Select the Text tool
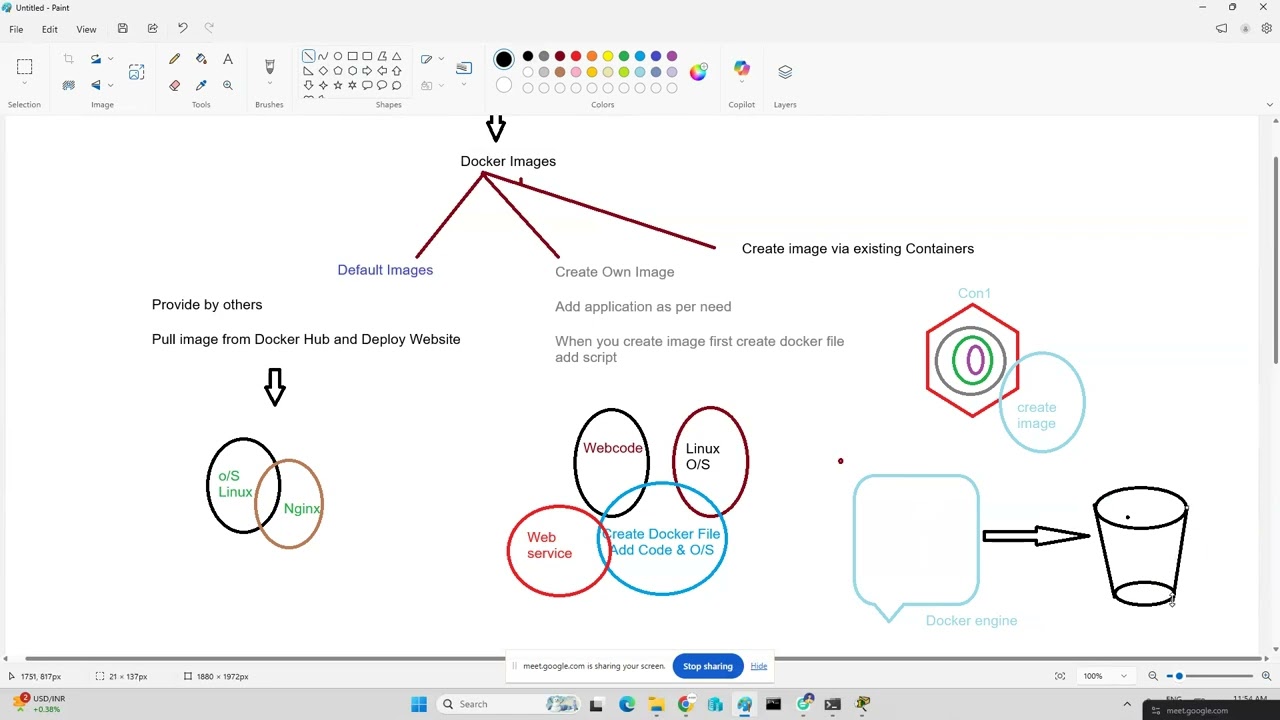 pos(228,60)
